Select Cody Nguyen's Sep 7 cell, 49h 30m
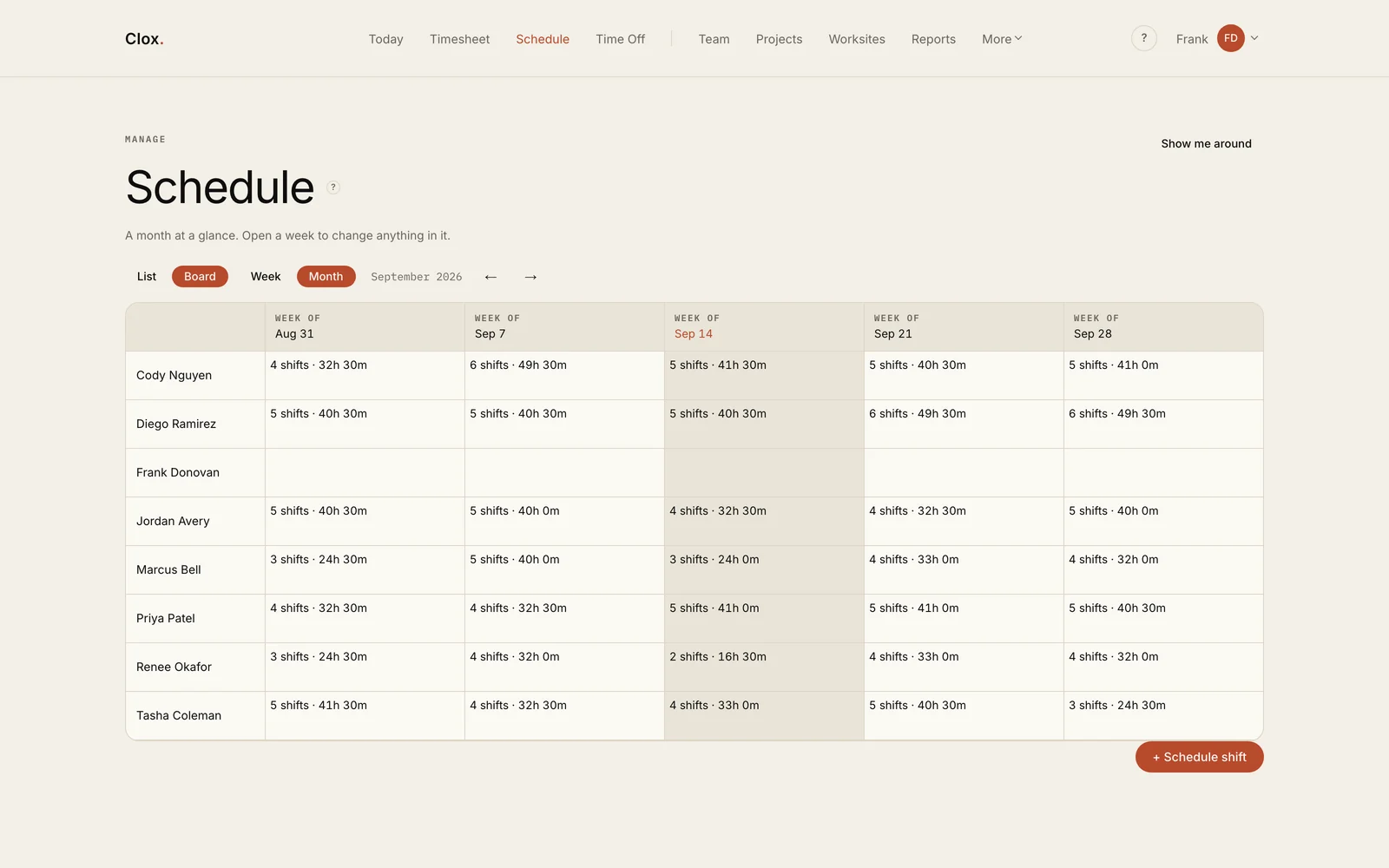This screenshot has width=1389, height=868. tap(564, 375)
